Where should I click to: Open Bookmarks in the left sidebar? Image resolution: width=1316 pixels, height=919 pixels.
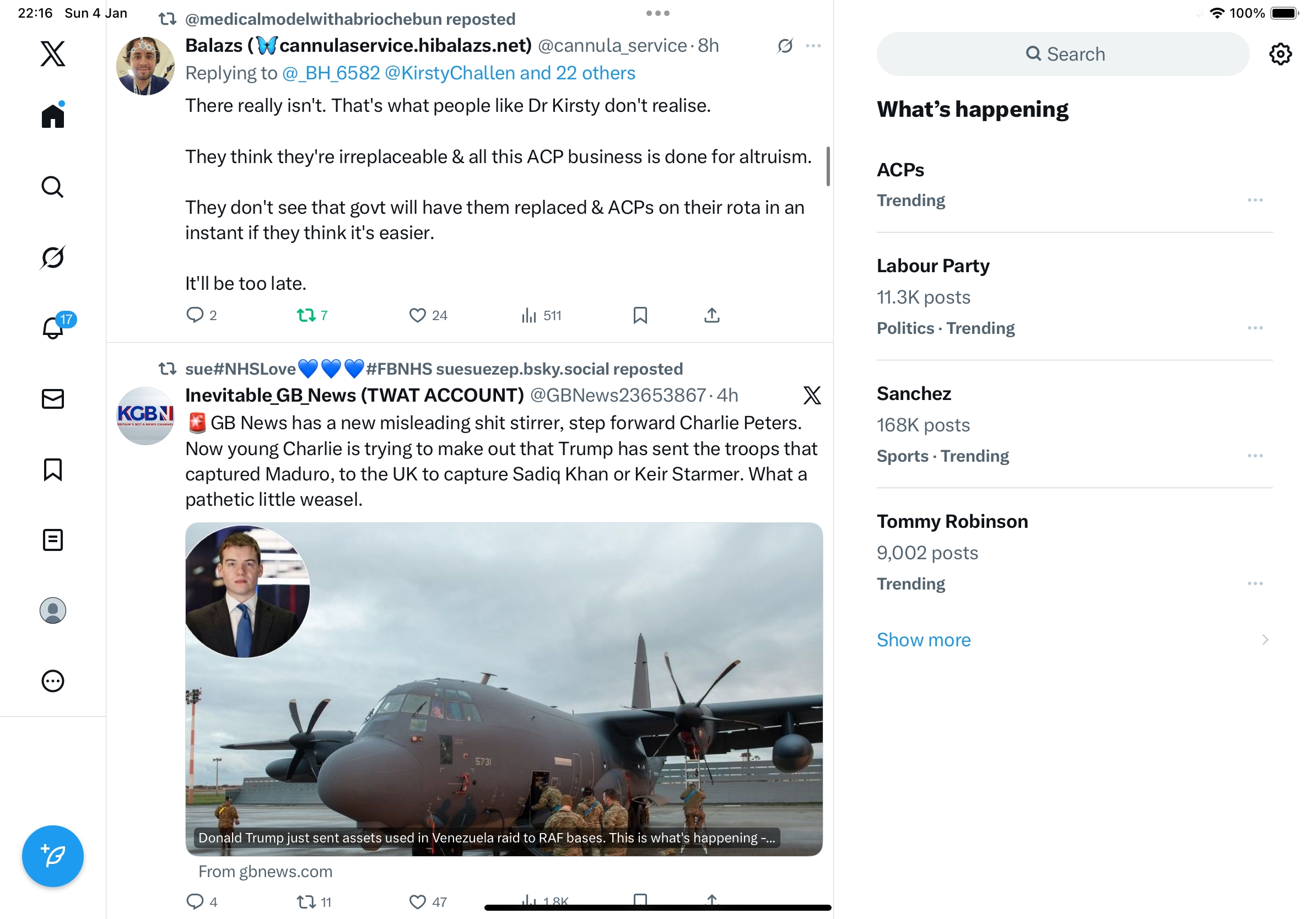[x=53, y=469]
